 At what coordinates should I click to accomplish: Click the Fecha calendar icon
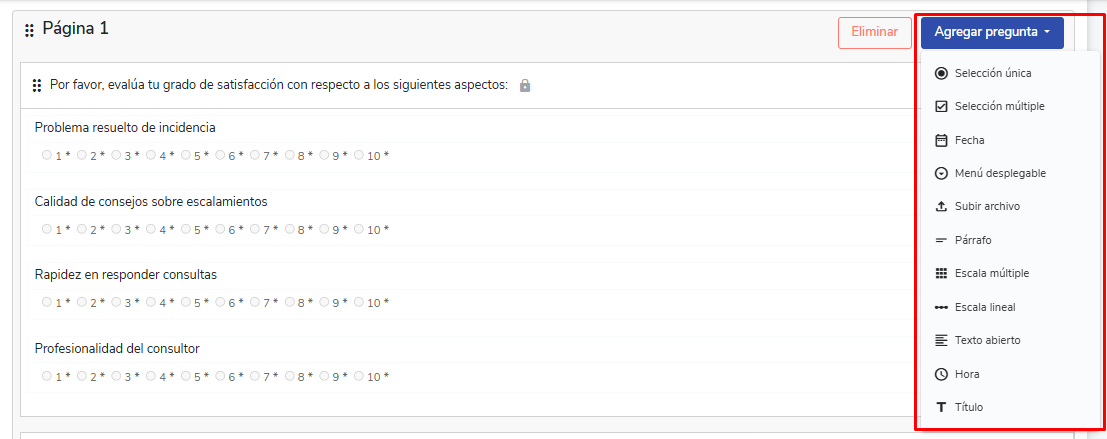click(941, 140)
